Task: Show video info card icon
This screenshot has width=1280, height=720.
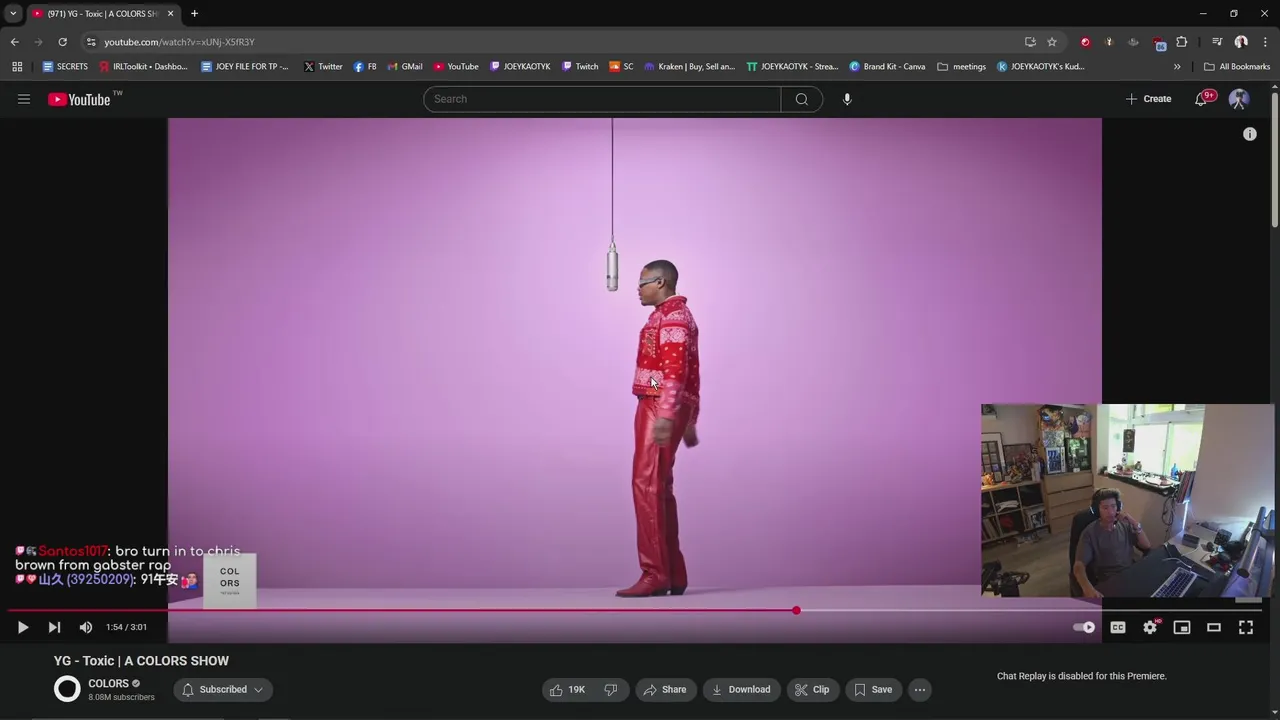Action: (x=1250, y=134)
